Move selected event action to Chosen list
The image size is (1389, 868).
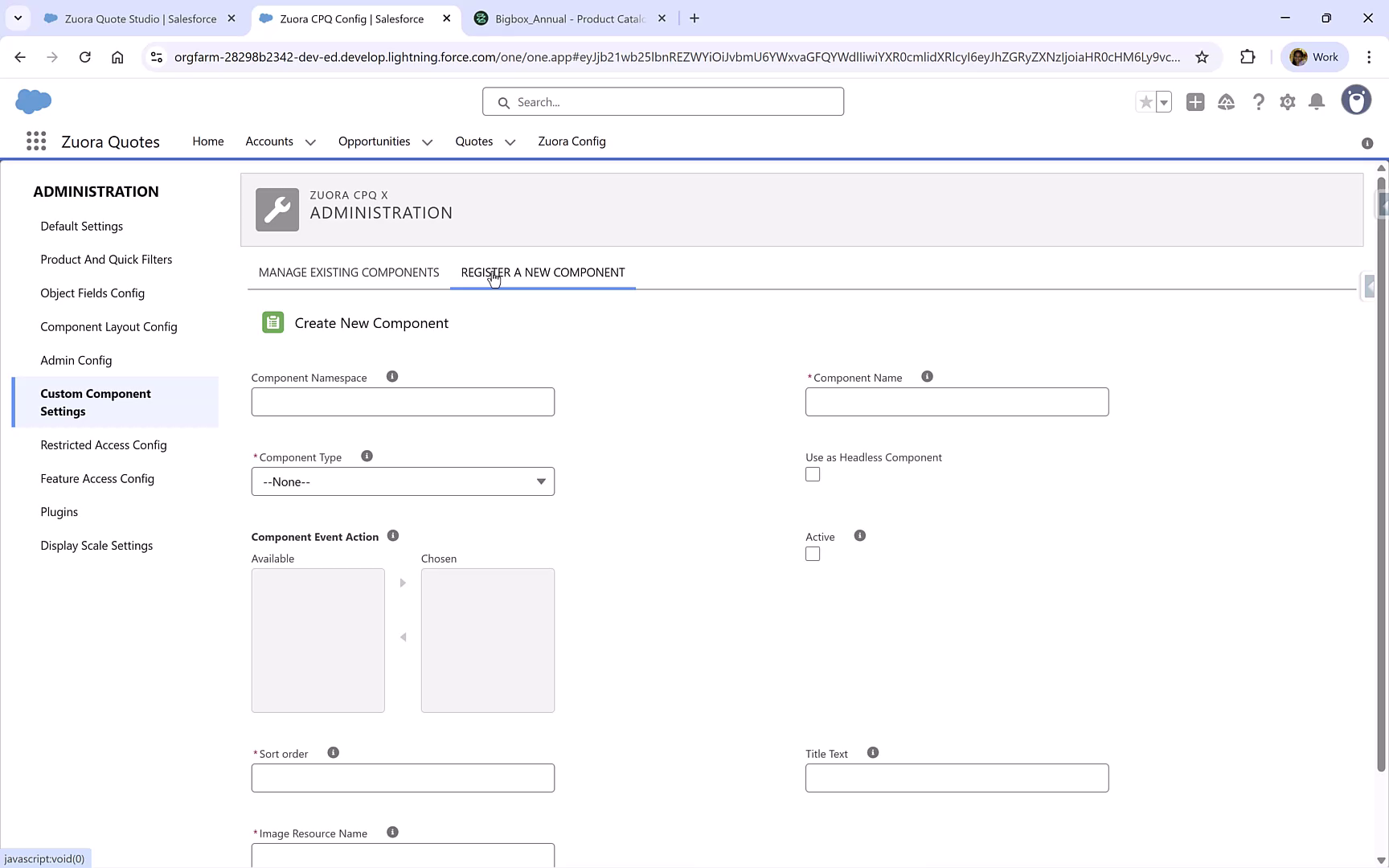402,583
